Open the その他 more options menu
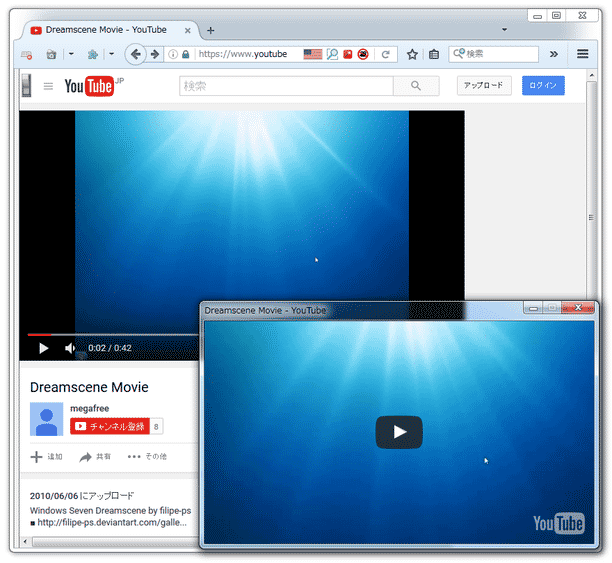Image resolution: width=612 pixels, height=563 pixels. click(x=147, y=456)
